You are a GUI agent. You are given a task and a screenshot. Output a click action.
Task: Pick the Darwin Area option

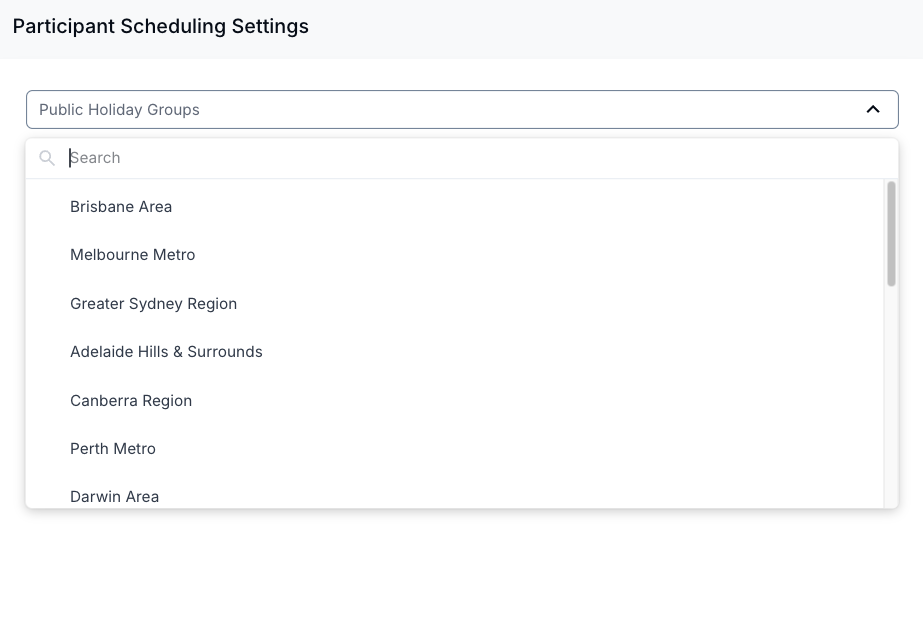[454, 493]
